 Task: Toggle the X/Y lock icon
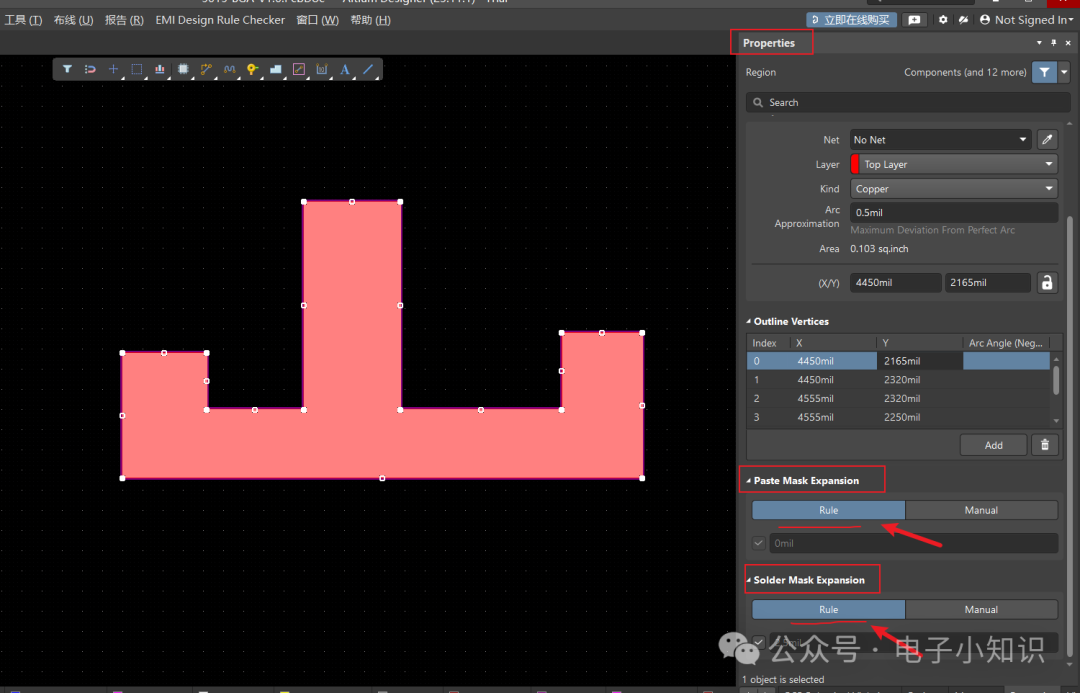coord(1047,282)
